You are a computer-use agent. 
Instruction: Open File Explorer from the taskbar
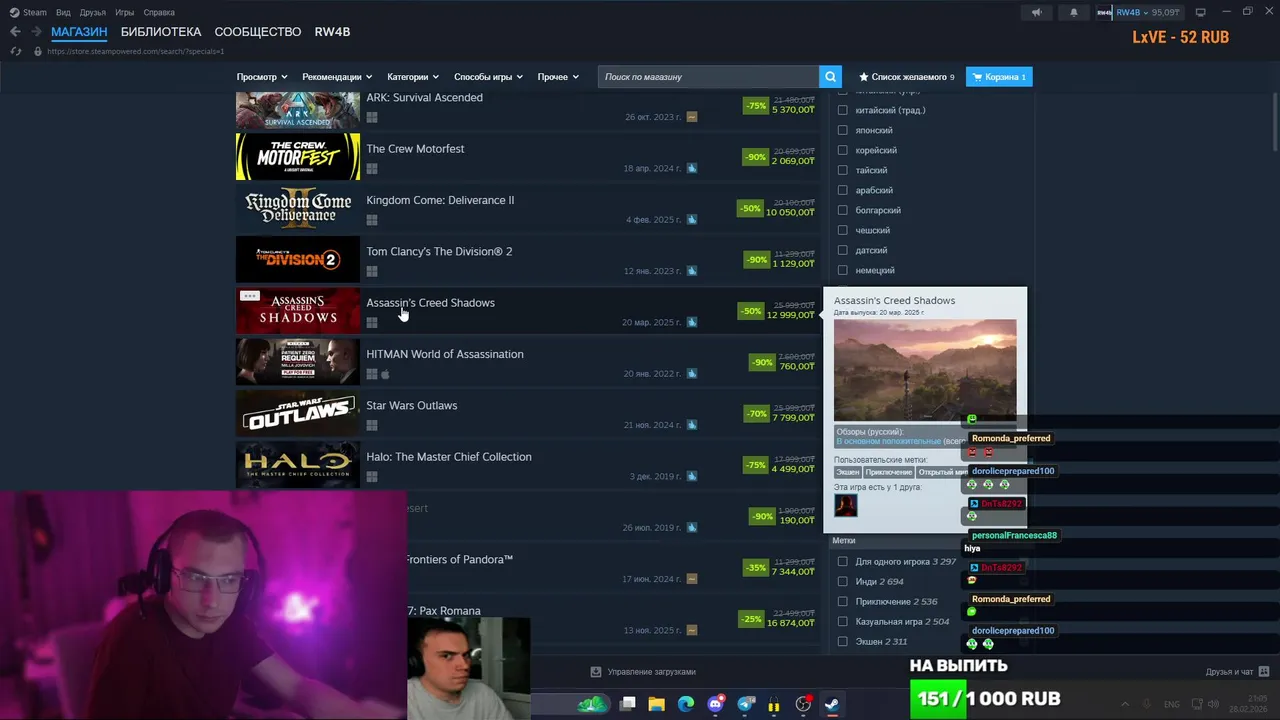(657, 704)
